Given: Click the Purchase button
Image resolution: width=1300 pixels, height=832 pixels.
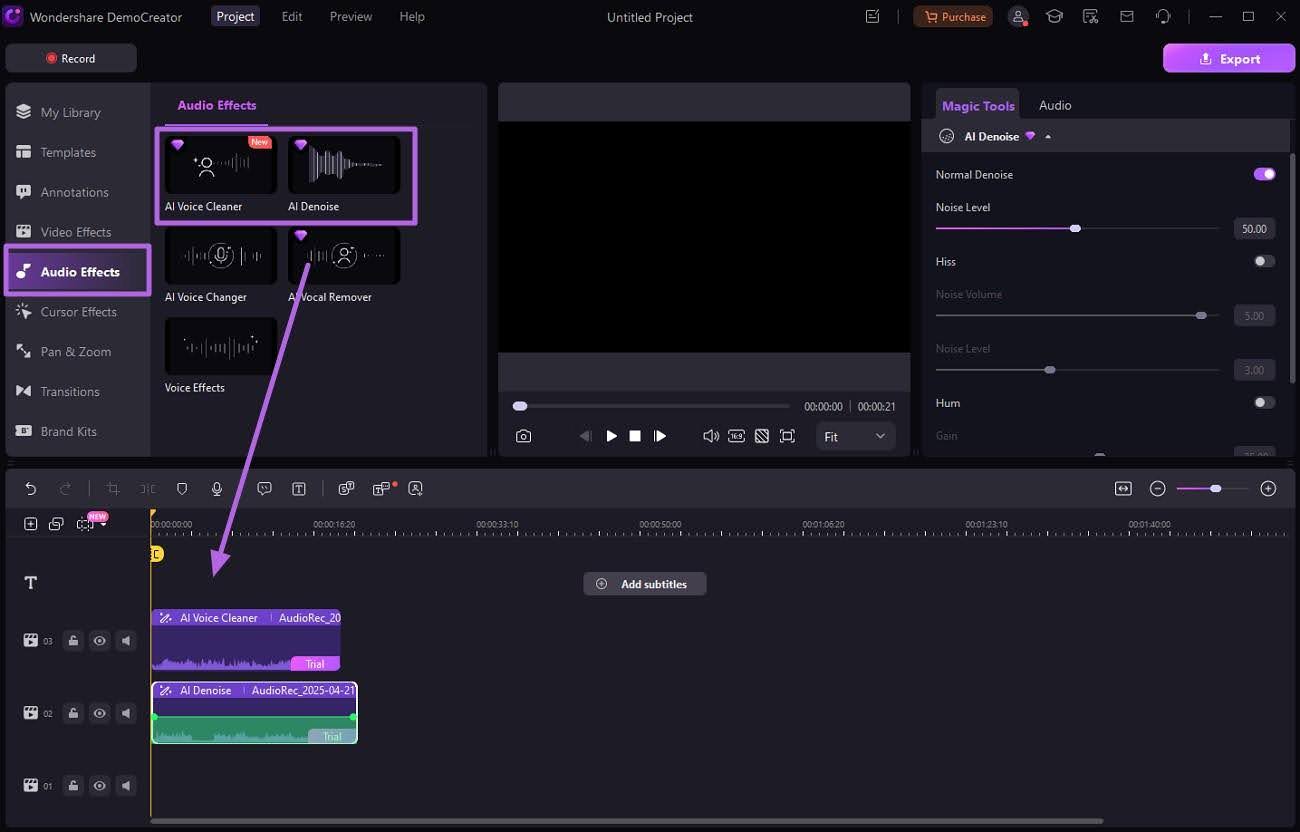Looking at the screenshot, I should click(953, 17).
